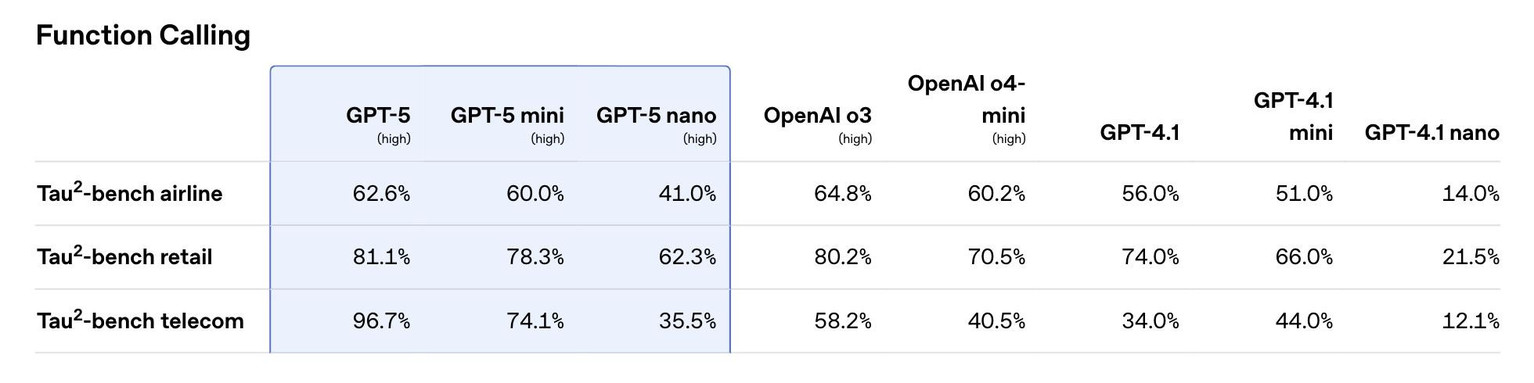This screenshot has height=383, width=1534.
Task: Click GPT-4.1 telecom score 34.0%
Action: pos(1150,321)
